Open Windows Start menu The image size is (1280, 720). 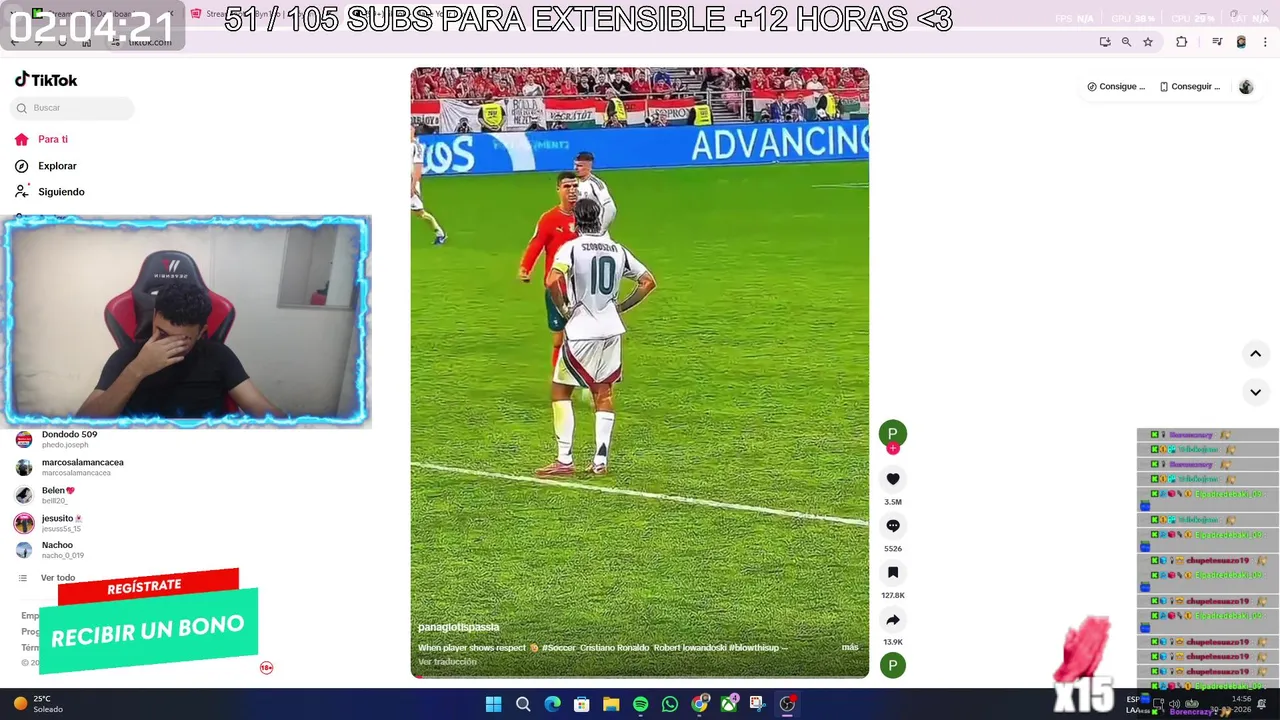tap(493, 705)
